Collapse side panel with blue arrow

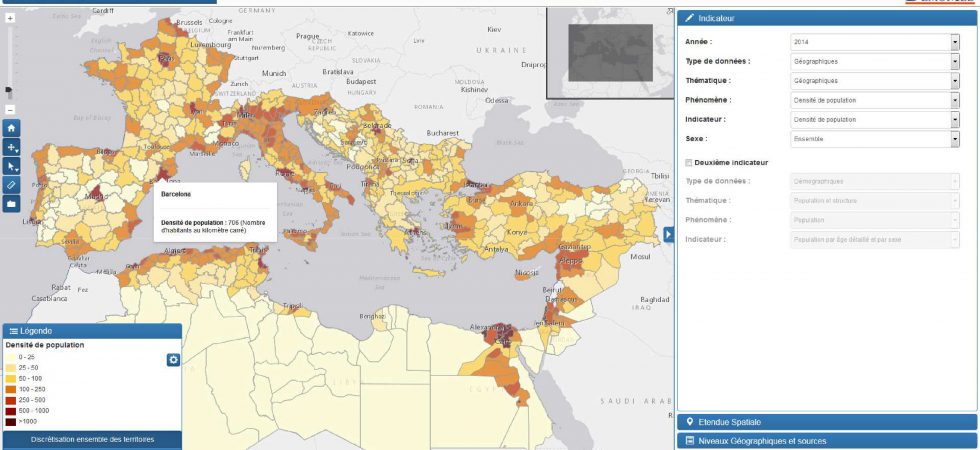pyautogui.click(x=668, y=234)
